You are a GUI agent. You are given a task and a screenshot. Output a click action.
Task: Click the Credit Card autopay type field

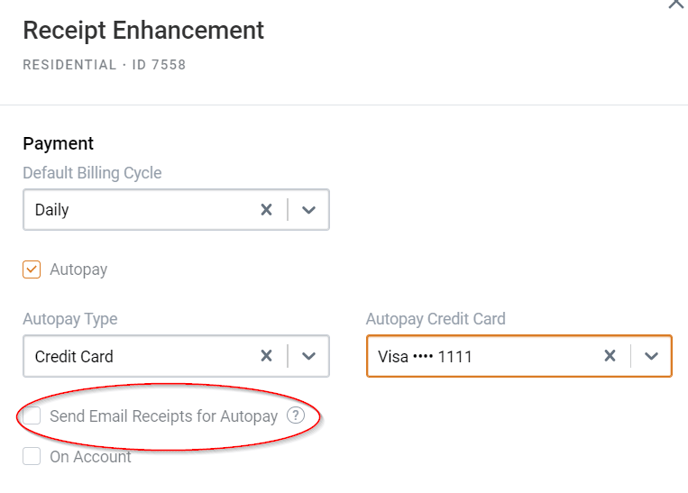(176, 356)
